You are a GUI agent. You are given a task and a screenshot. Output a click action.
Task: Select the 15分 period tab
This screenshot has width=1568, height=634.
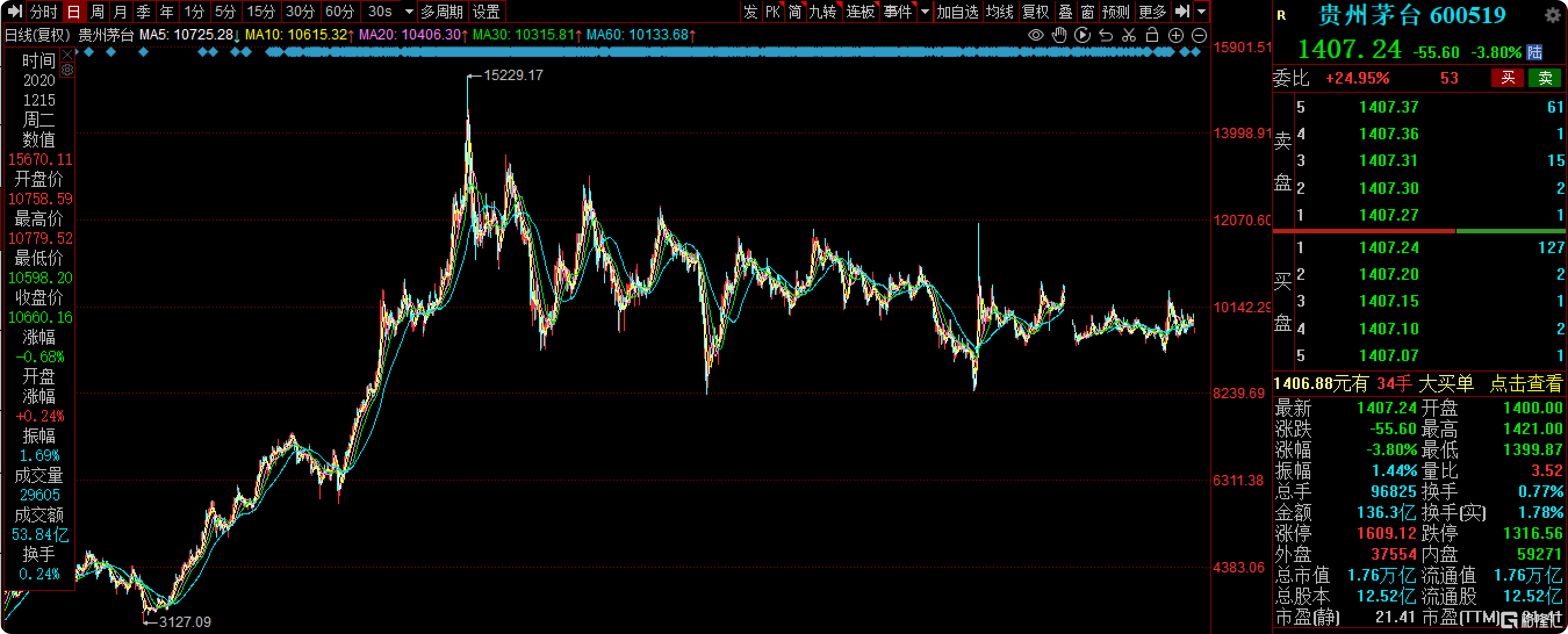tap(261, 11)
